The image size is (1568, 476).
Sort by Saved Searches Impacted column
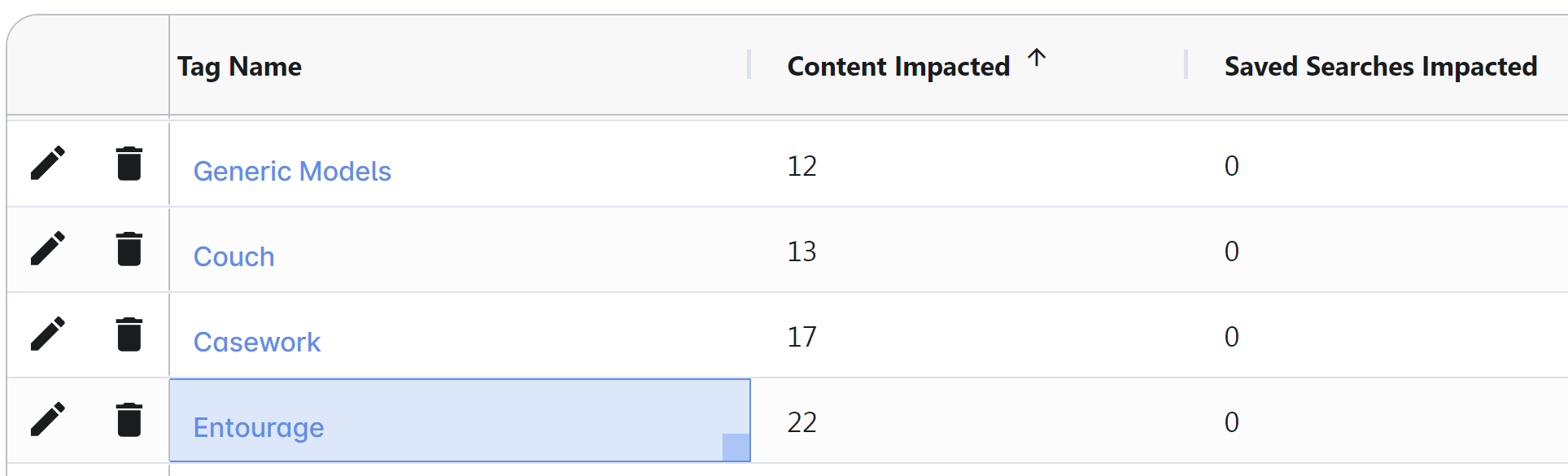point(1380,66)
